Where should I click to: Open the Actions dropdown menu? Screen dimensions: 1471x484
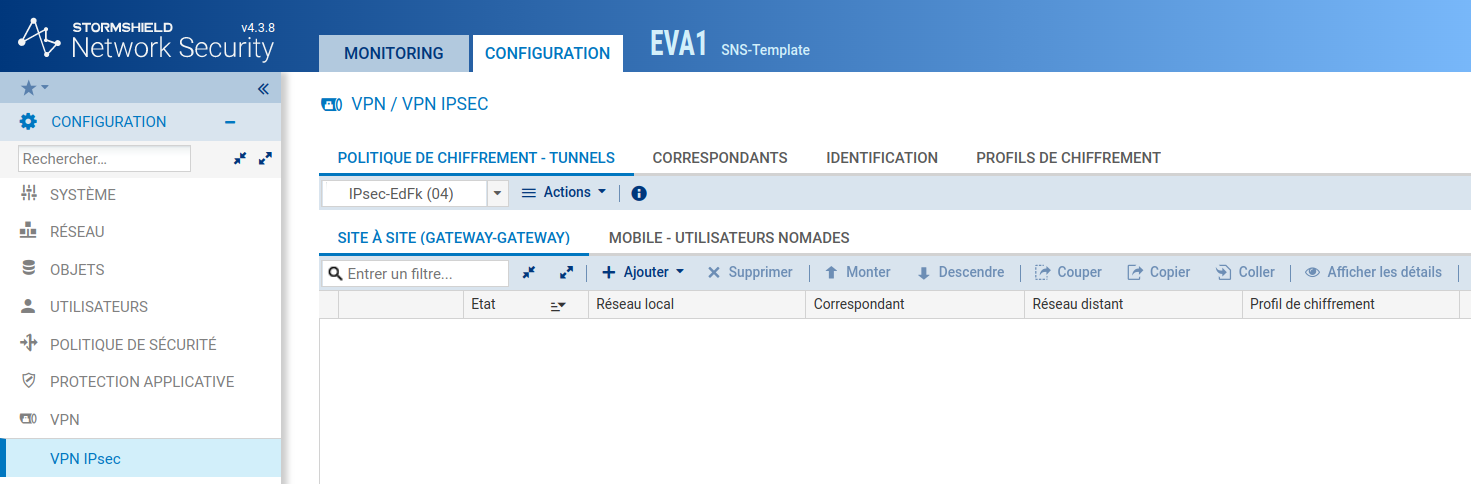(565, 193)
